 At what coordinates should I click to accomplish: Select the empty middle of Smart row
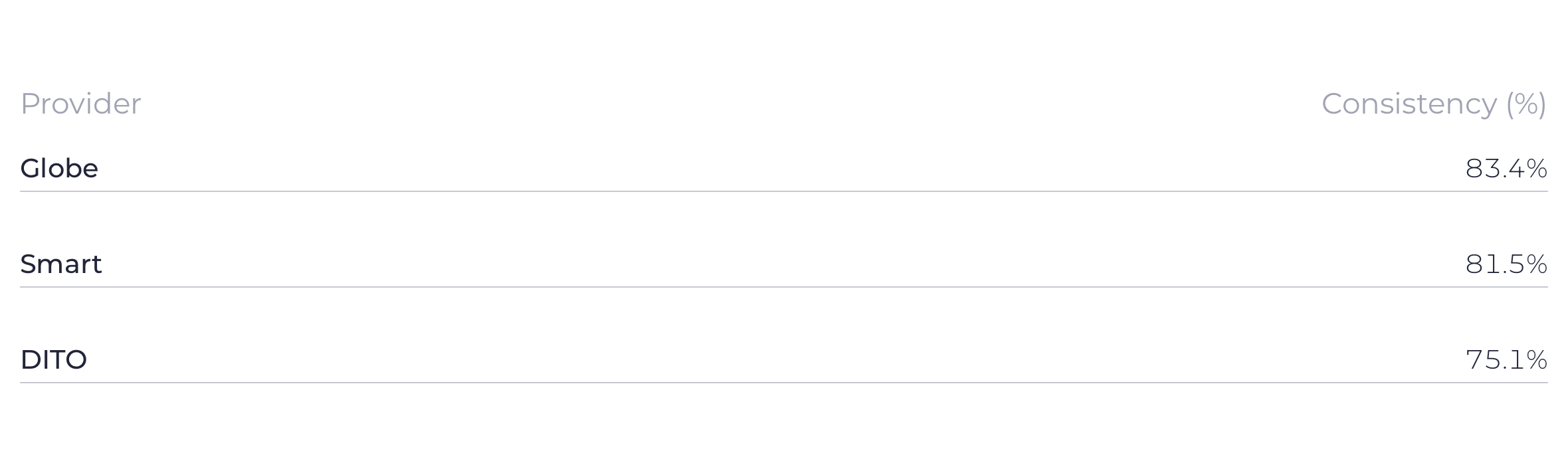(784, 264)
